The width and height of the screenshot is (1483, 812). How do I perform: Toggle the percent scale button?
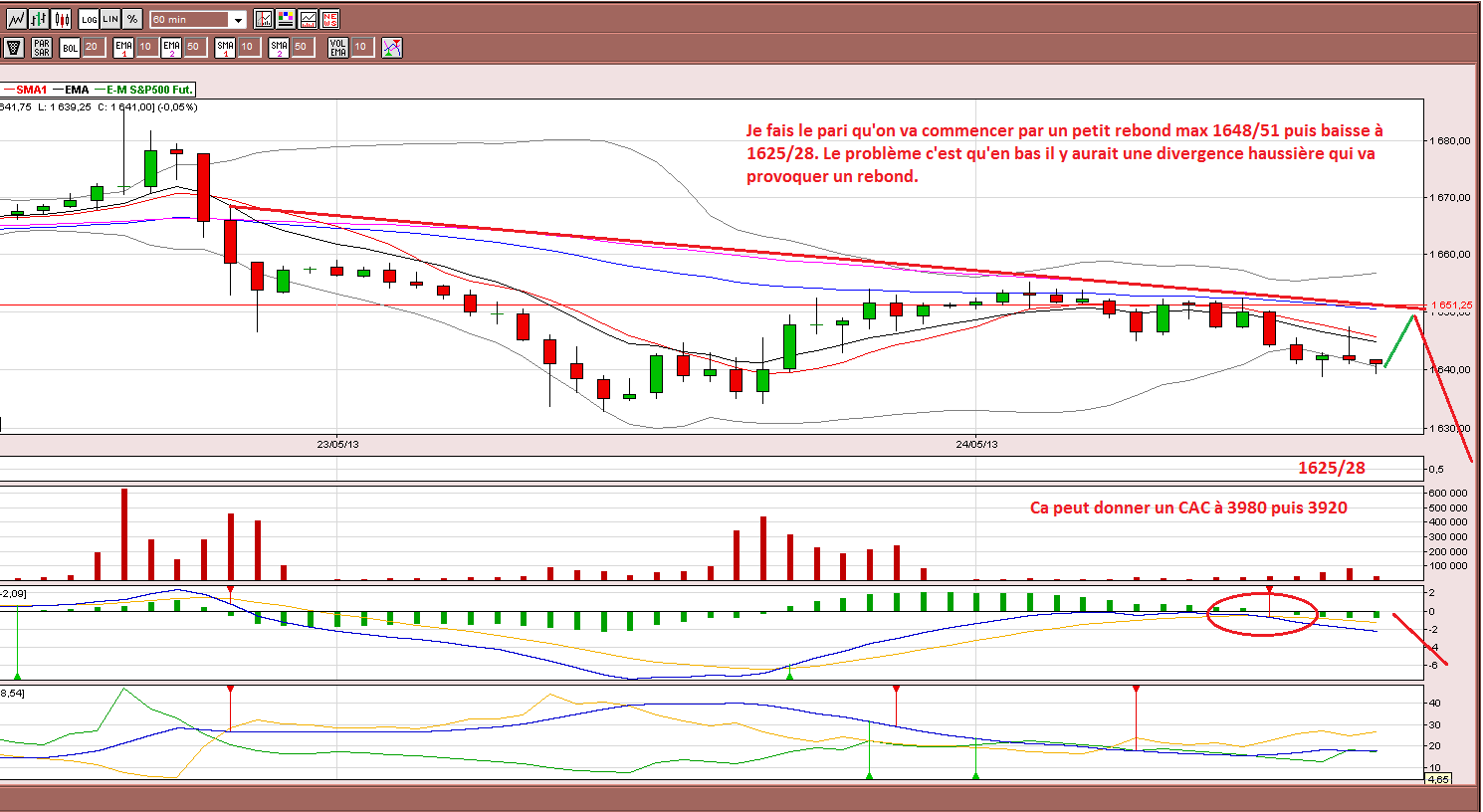[132, 19]
